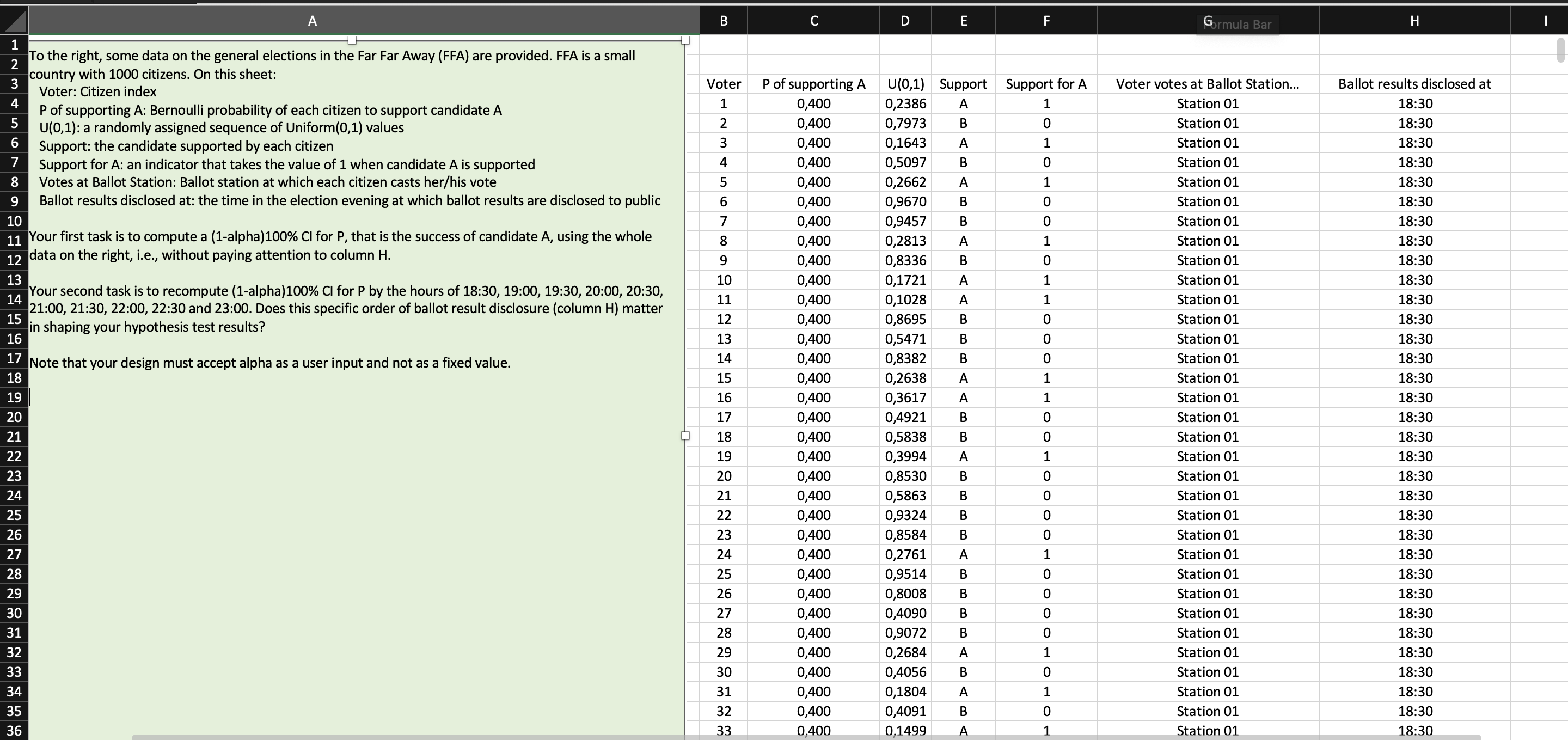The image size is (1568, 740).
Task: Select row header 1
Action: pos(14,45)
